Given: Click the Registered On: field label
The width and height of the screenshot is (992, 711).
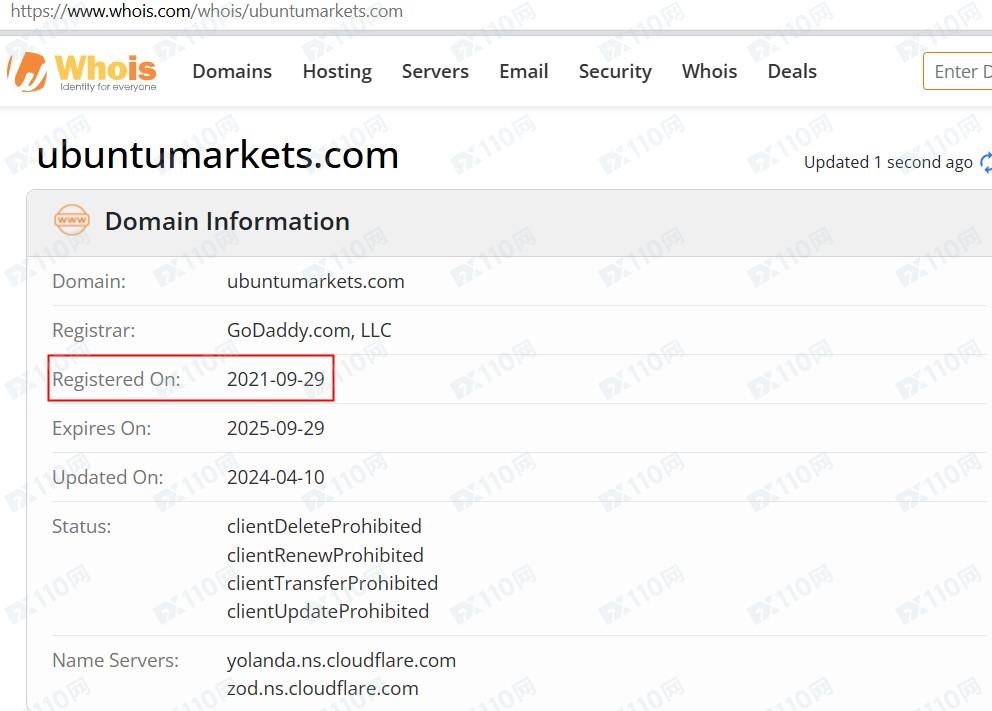Looking at the screenshot, I should pyautogui.click(x=116, y=379).
